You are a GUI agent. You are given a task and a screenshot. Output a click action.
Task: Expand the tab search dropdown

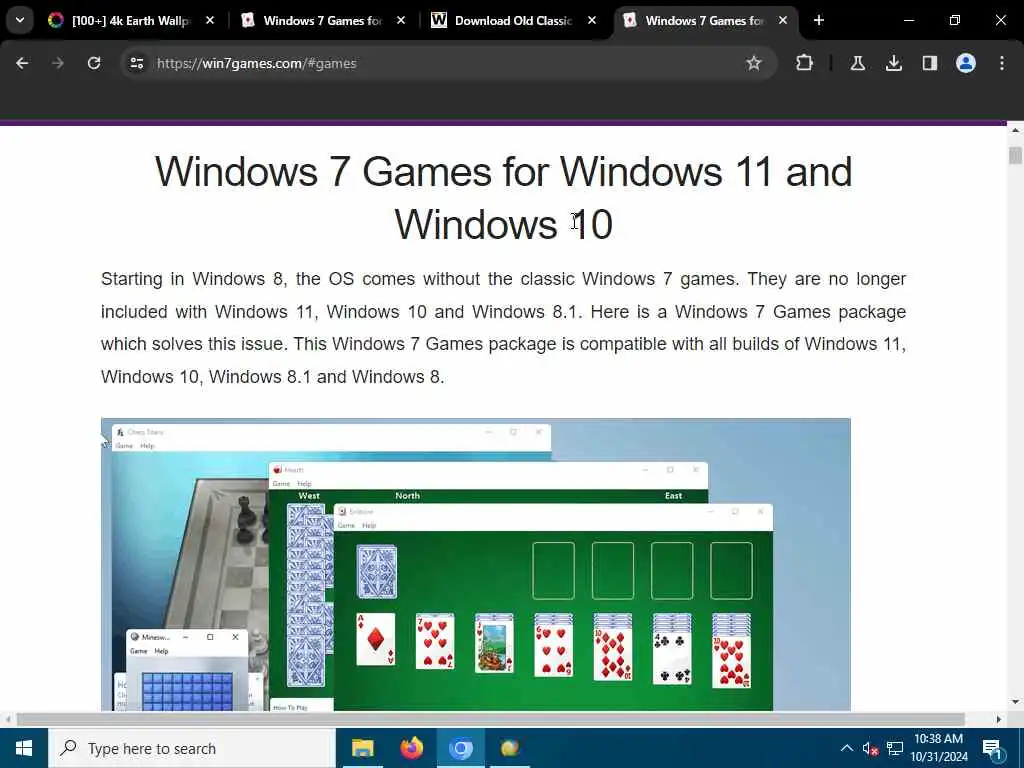20,20
